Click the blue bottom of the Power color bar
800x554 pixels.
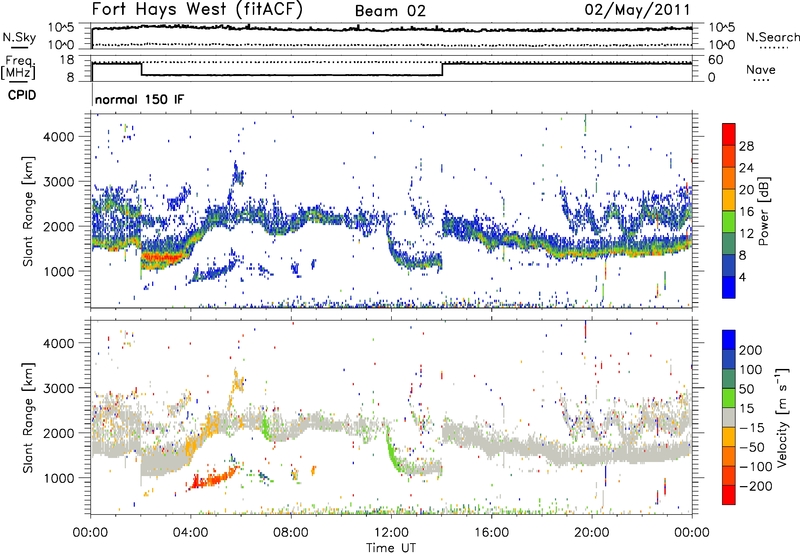(x=729, y=287)
